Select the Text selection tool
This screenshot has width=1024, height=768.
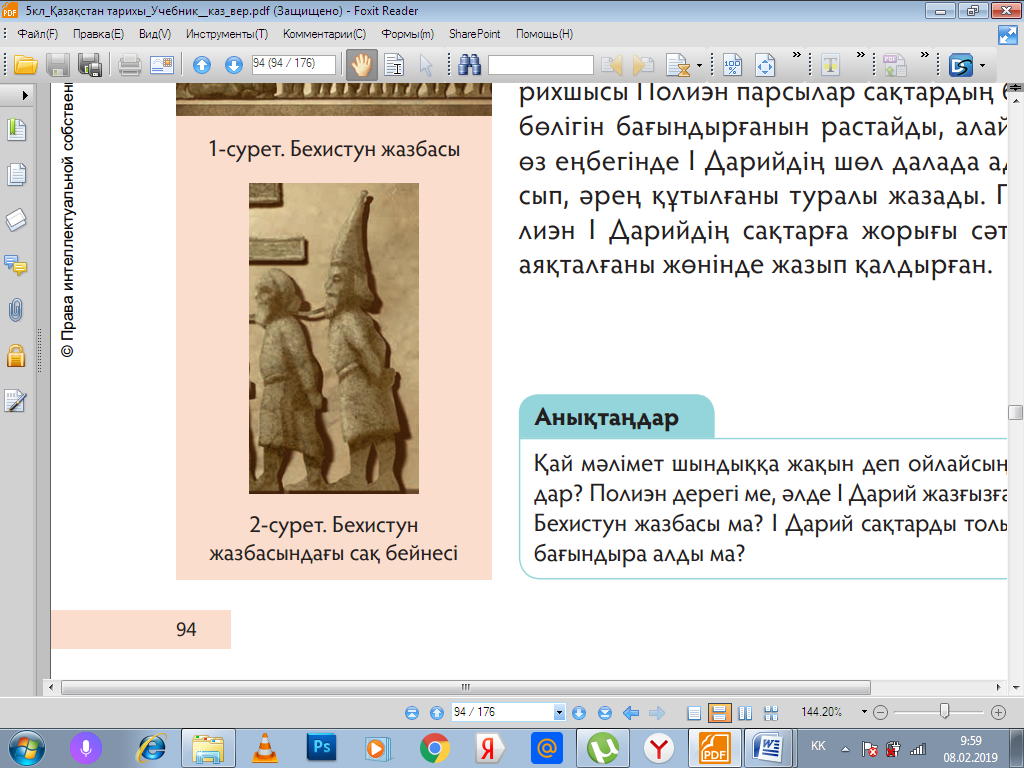point(394,65)
